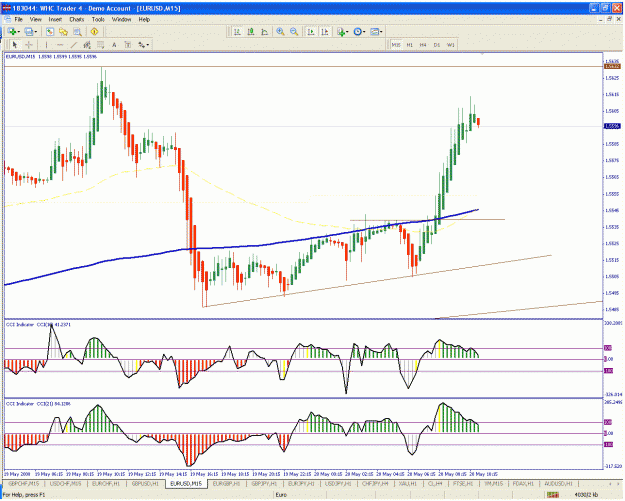Click the Navigator folder-star icon
This screenshot has height=501, width=625.
63,31
